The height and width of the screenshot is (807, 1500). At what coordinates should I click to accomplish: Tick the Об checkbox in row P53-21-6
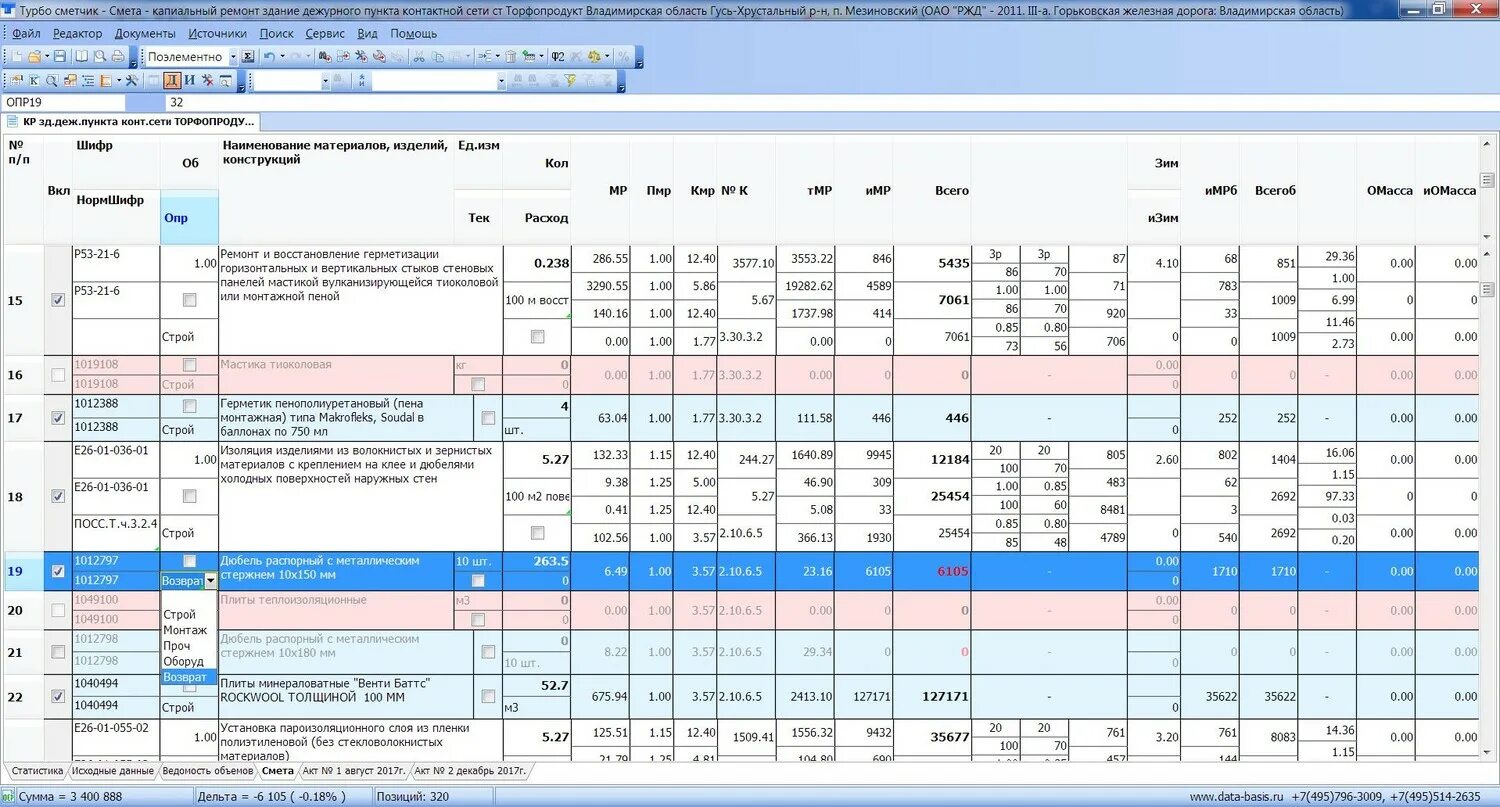(x=190, y=300)
